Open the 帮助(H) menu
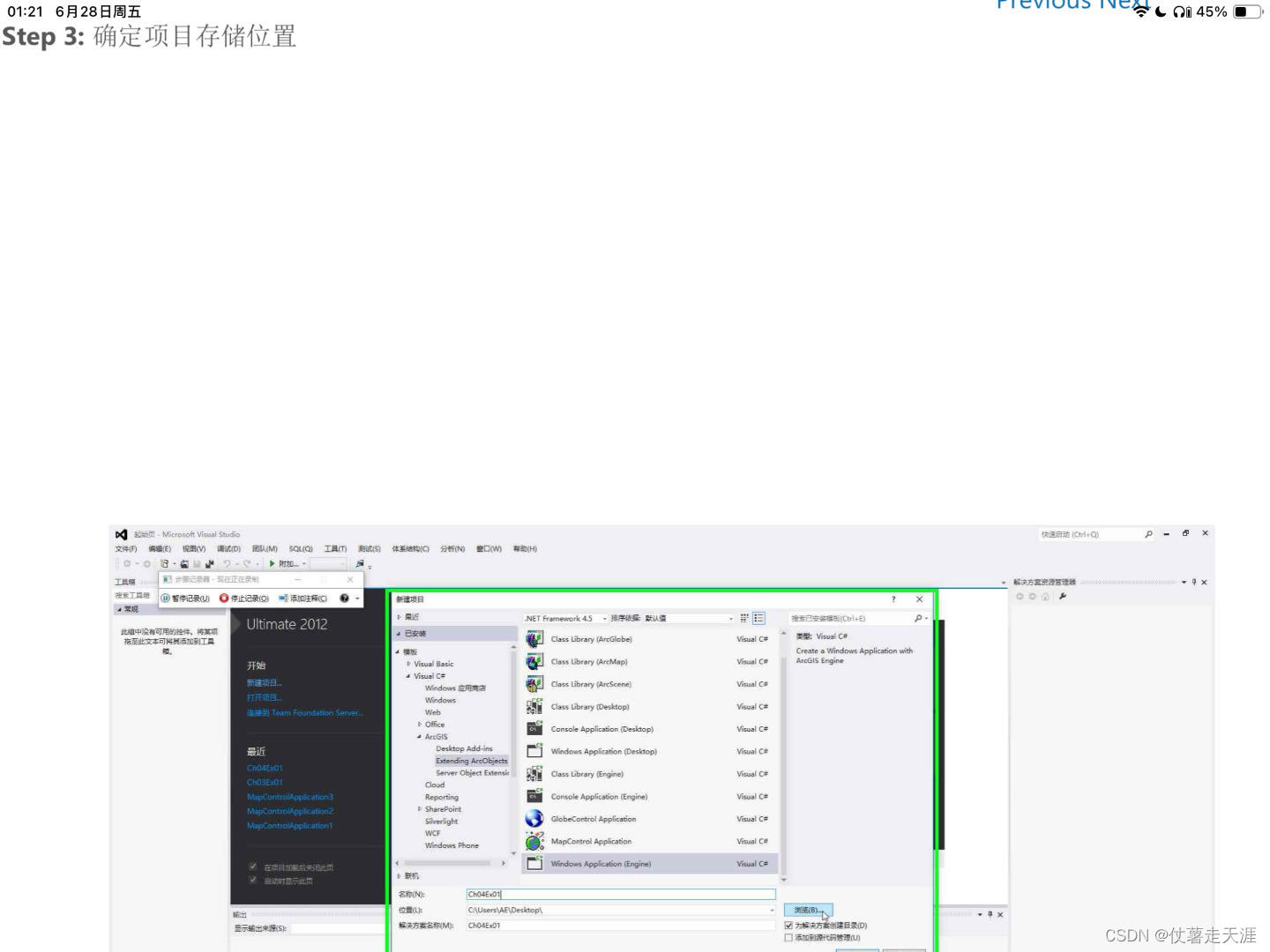Image resolution: width=1270 pixels, height=952 pixels. click(525, 549)
